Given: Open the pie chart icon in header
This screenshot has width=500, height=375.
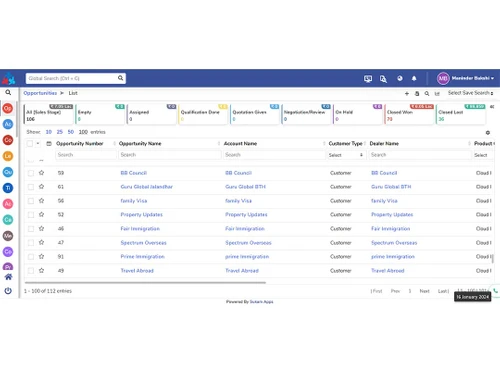Looking at the screenshot, I should pyautogui.click(x=400, y=78).
